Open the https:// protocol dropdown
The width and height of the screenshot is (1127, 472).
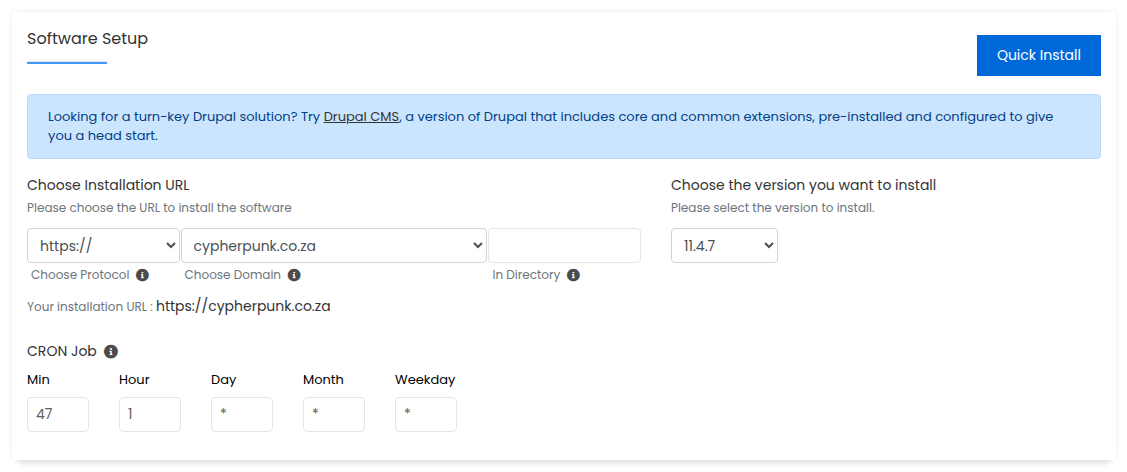click(104, 246)
